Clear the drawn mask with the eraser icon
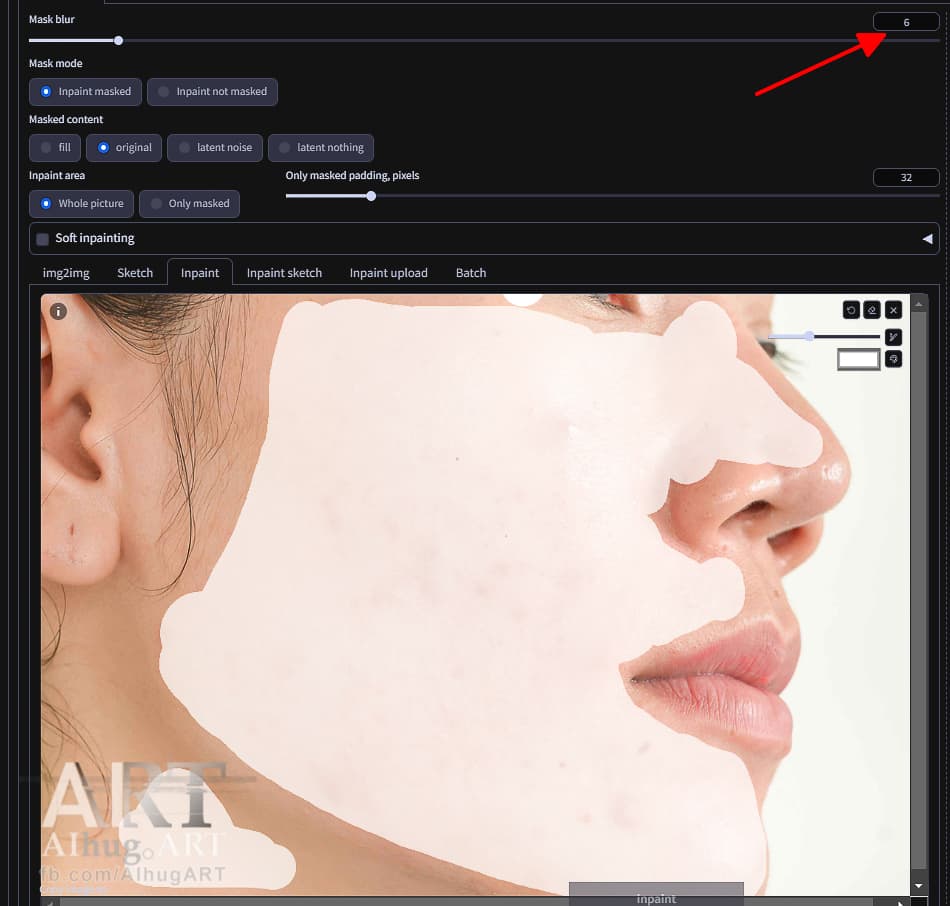 coord(872,310)
